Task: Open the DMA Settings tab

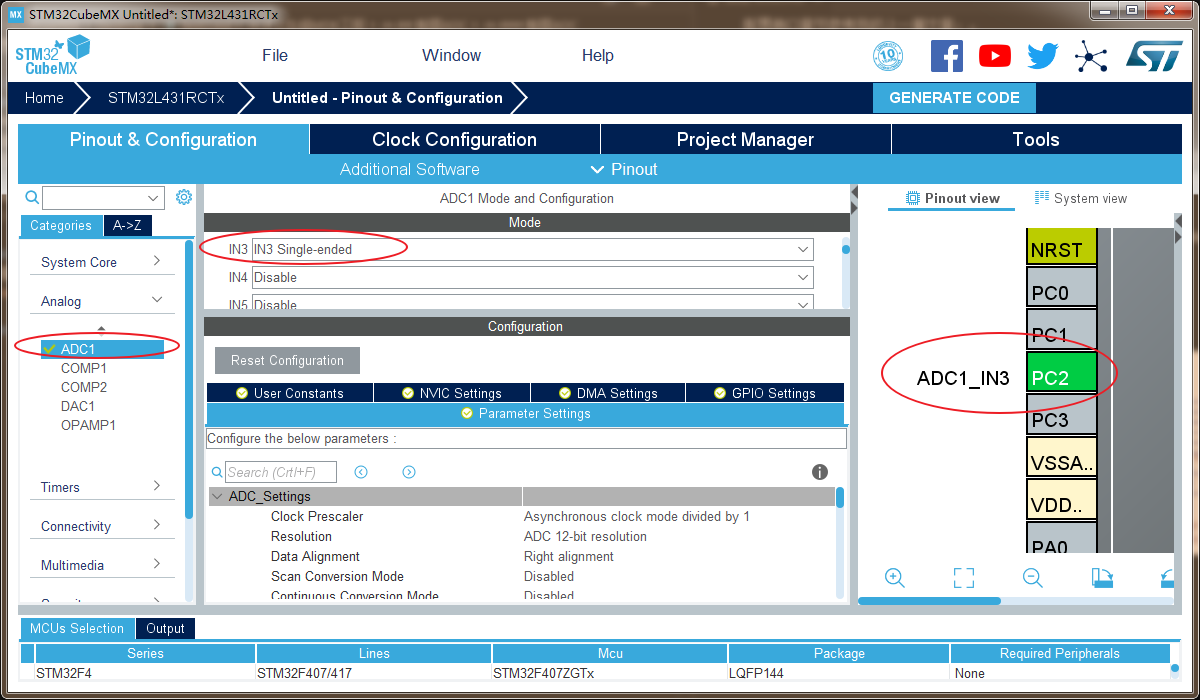Action: point(608,393)
